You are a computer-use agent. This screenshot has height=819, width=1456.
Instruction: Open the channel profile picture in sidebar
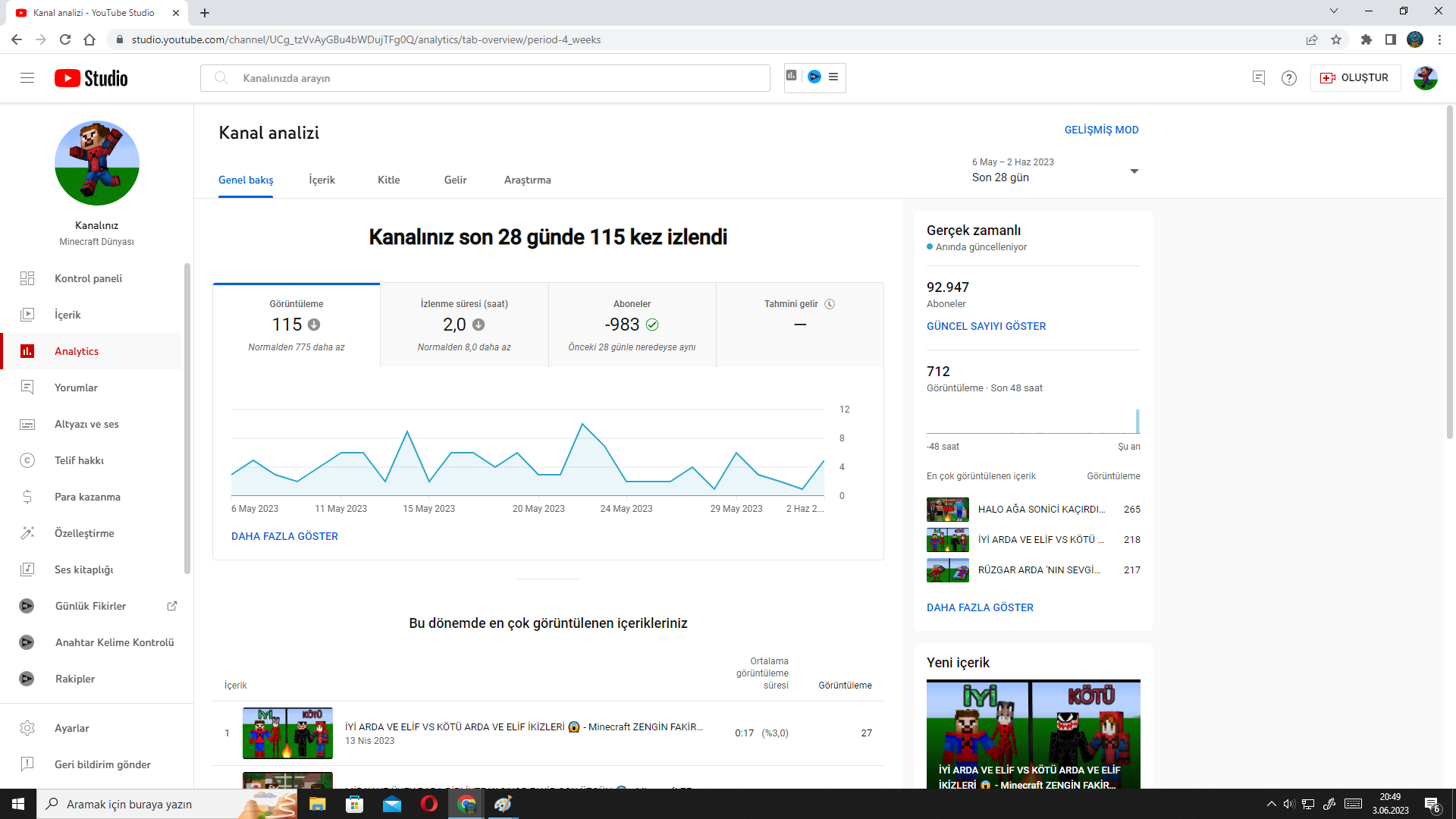pos(97,163)
